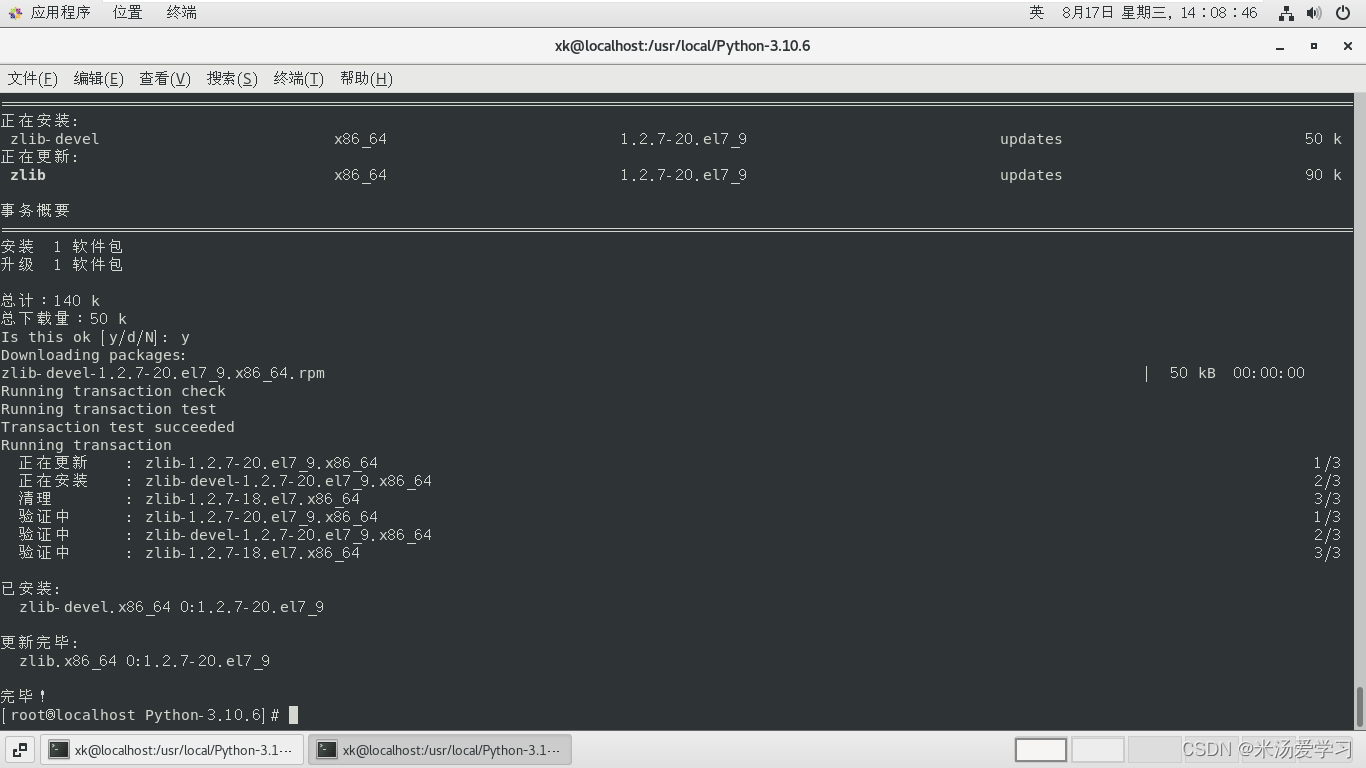Click the terminal window title text
Screen dimensions: 1366x768
(x=682, y=46)
